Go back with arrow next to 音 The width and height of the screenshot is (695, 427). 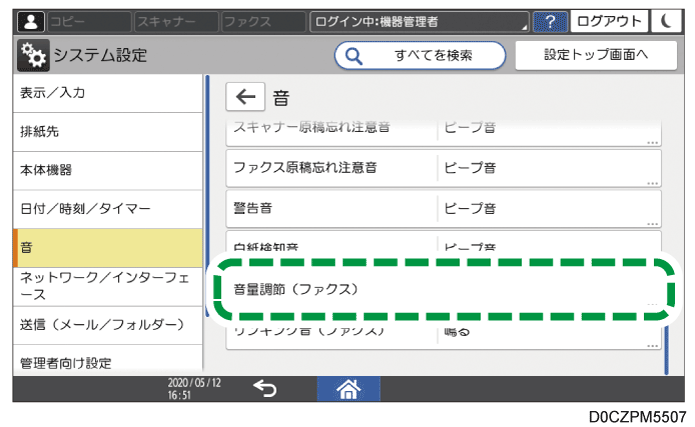pos(246,97)
